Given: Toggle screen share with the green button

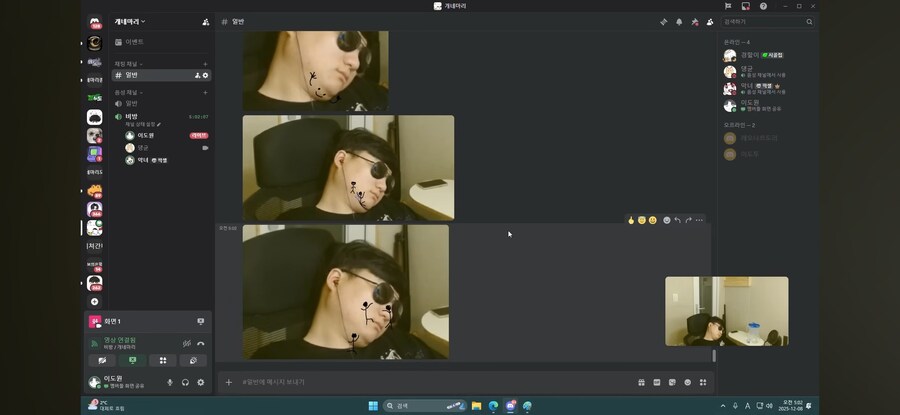Looking at the screenshot, I should point(133,360).
